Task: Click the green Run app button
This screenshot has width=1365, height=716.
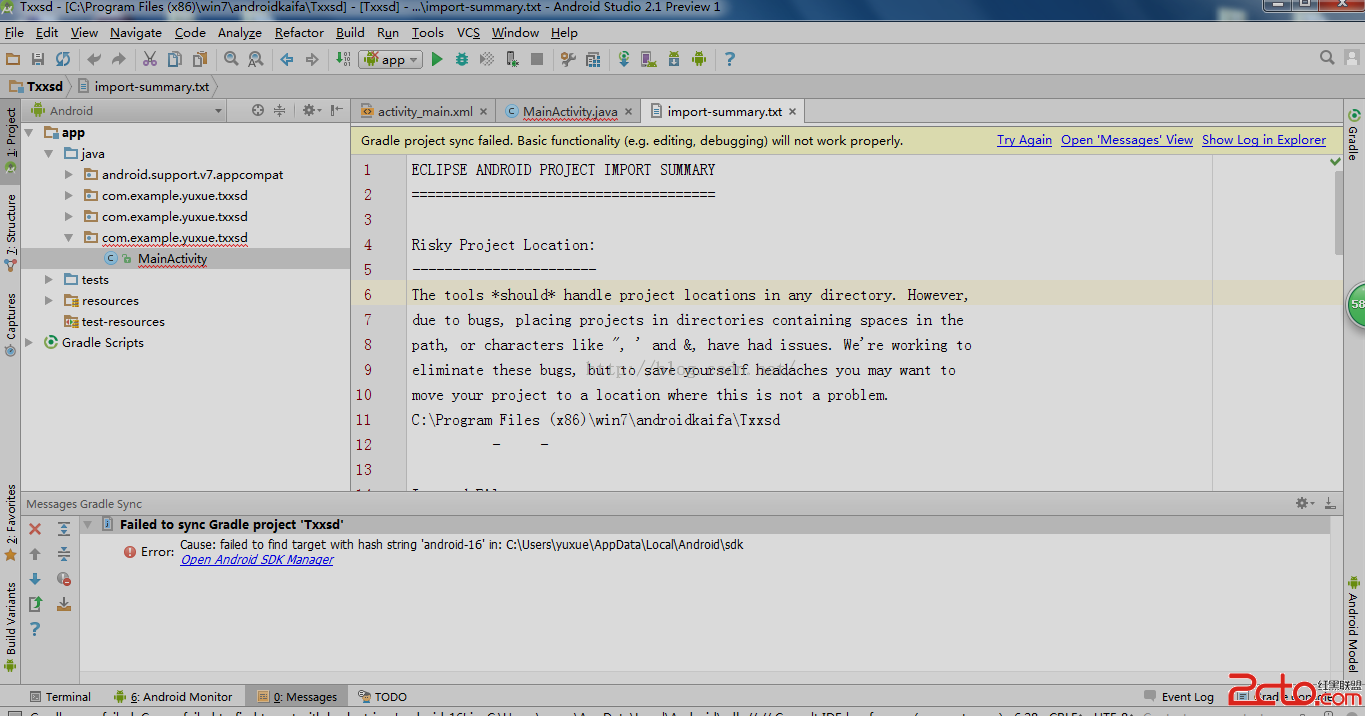Action: (437, 60)
